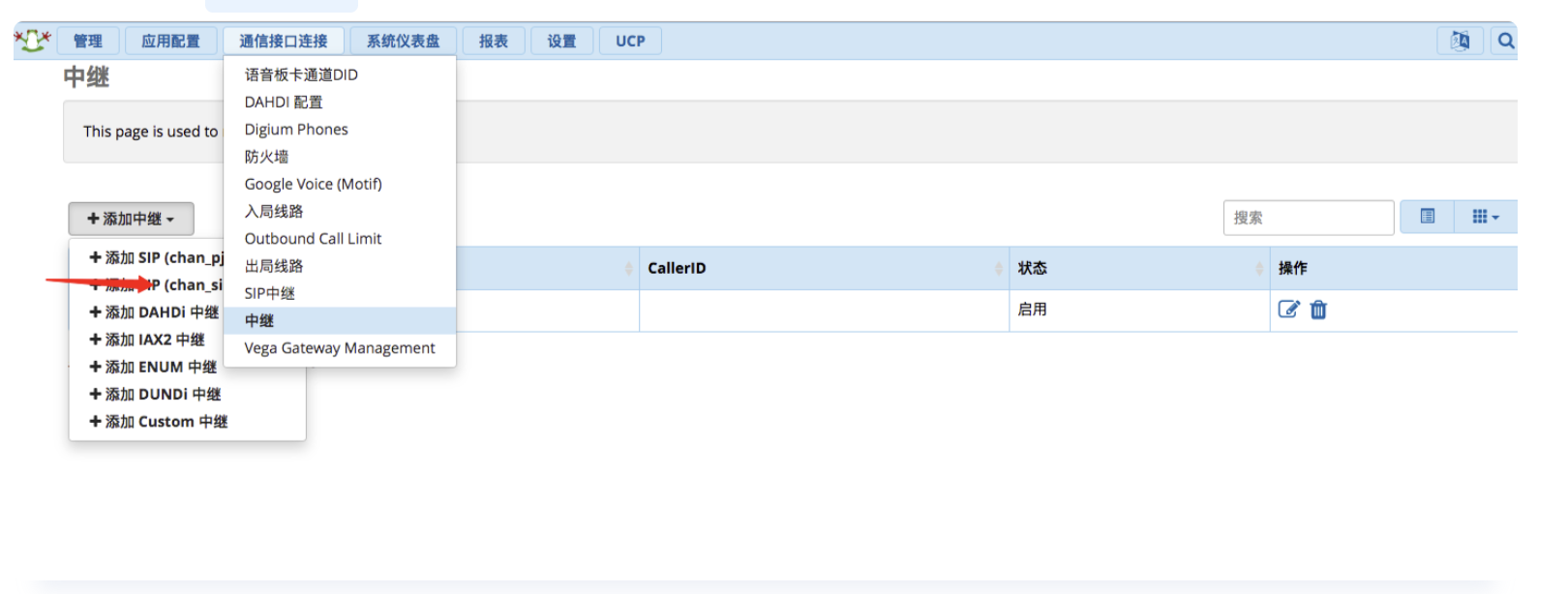Image resolution: width=1568 pixels, height=594 pixels.
Task: Focus the 搜索 search input field
Action: click(1309, 218)
